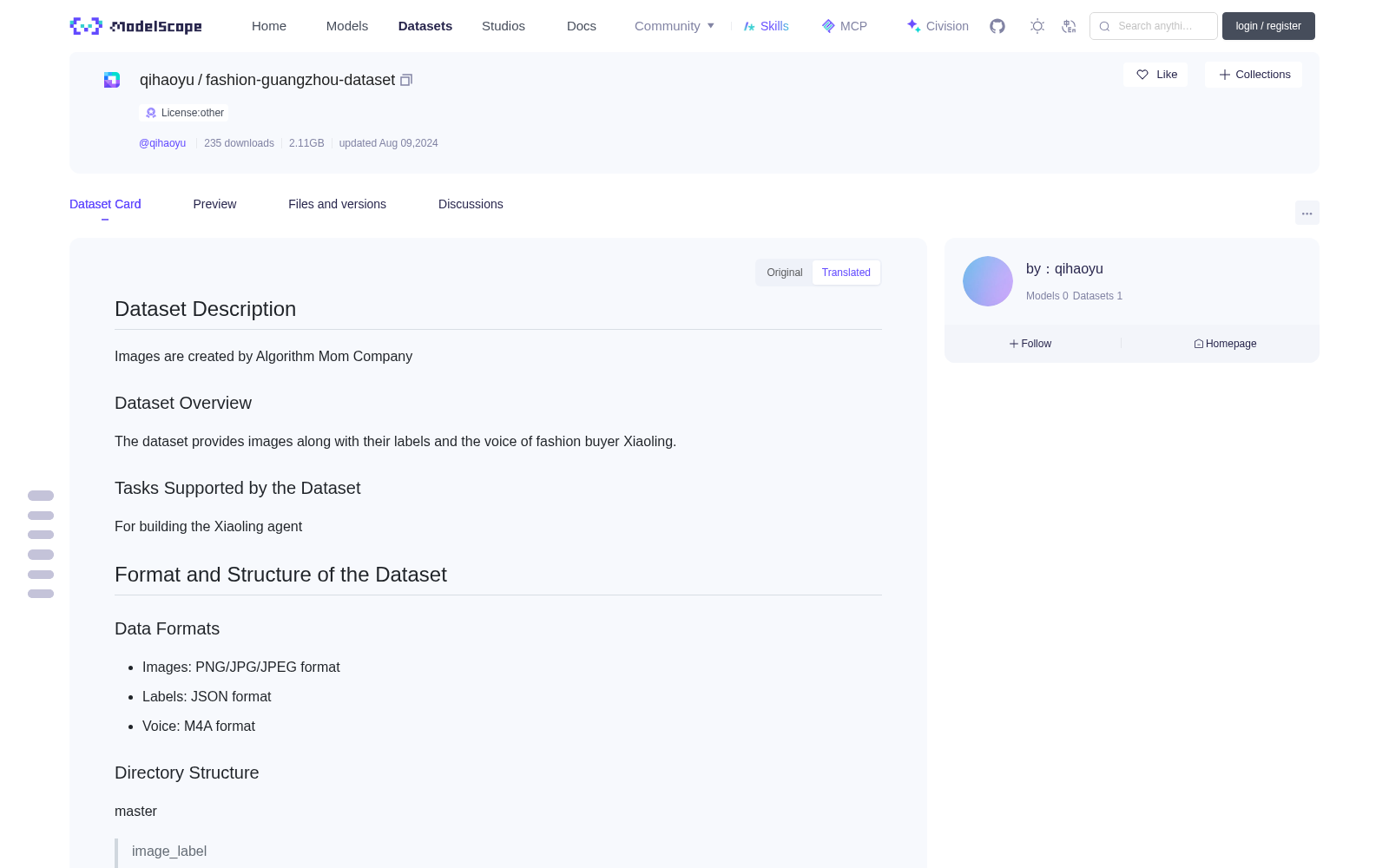
Task: Click the 'by : qihaoyu' author name
Action: (x=1064, y=269)
